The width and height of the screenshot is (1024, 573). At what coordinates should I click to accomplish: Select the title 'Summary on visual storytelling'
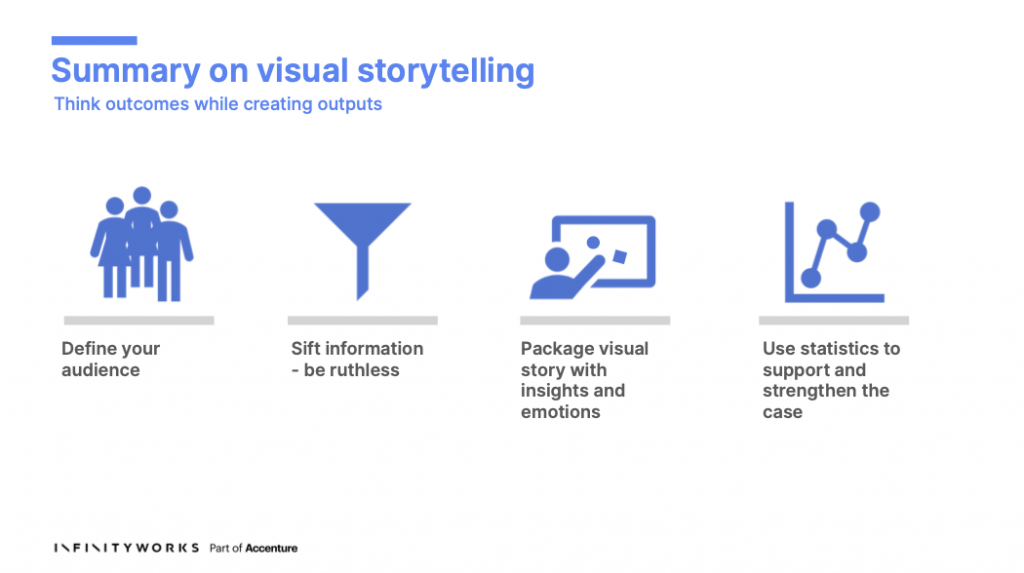[x=293, y=71]
